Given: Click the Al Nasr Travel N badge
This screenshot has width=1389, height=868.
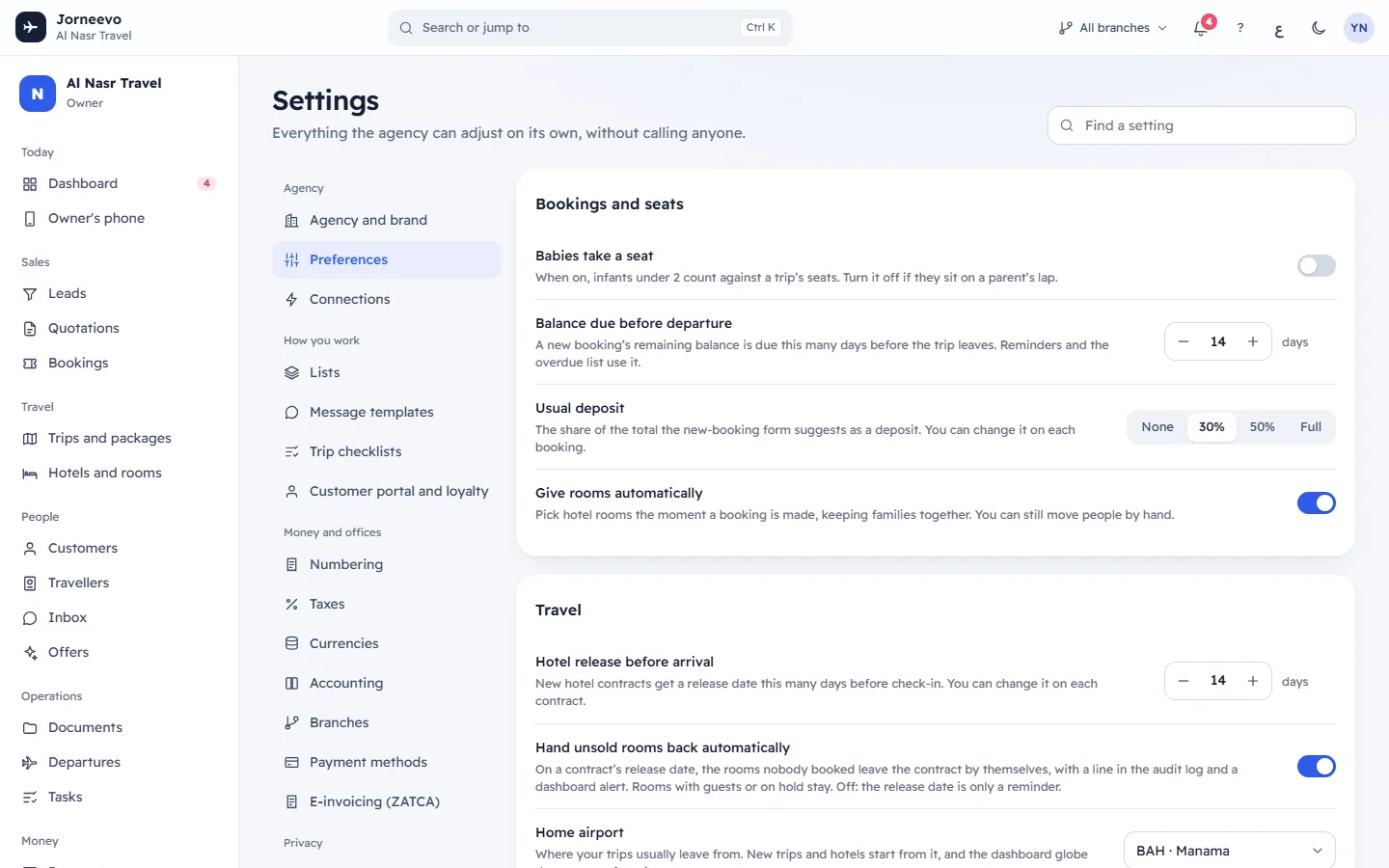Looking at the screenshot, I should coord(38,94).
